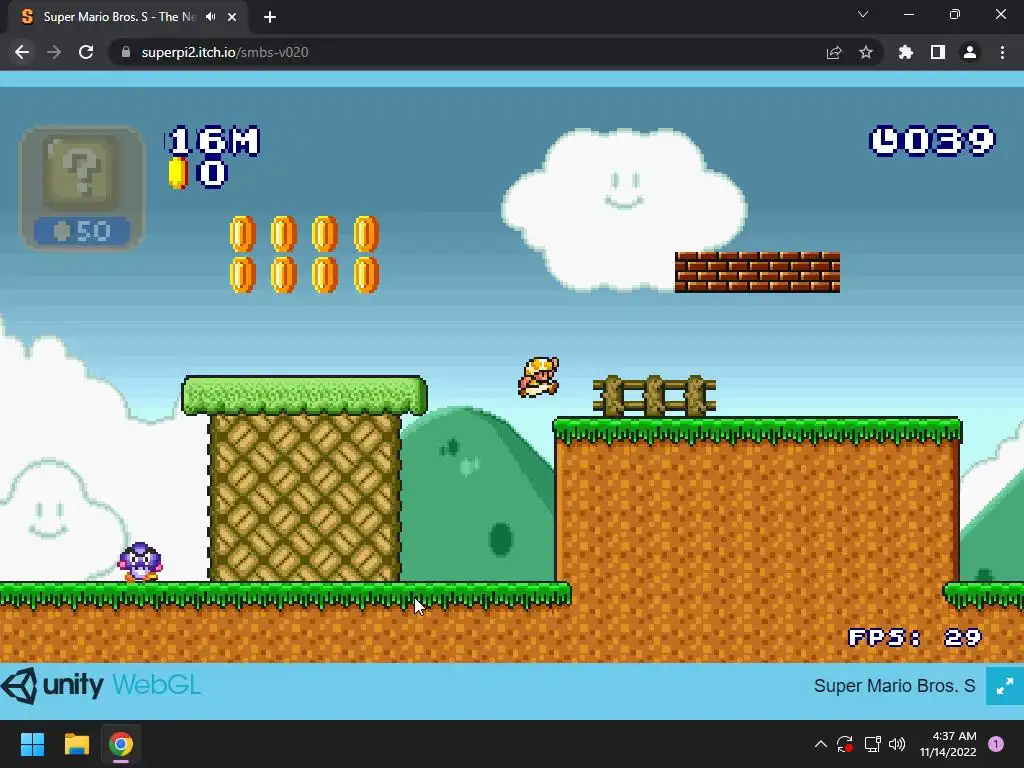Click the purple enemy on the ground
The width and height of the screenshot is (1024, 768).
pyautogui.click(x=140, y=562)
